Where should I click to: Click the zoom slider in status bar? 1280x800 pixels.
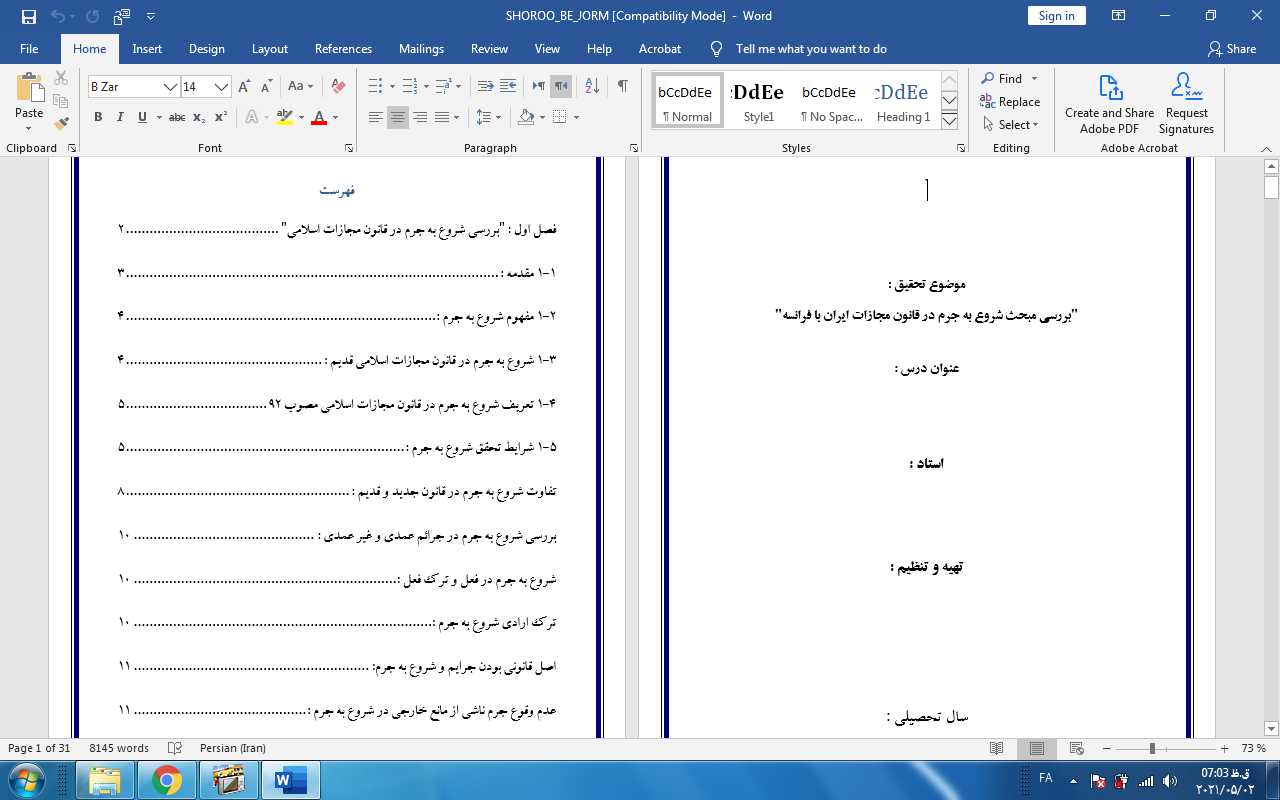click(x=1152, y=749)
